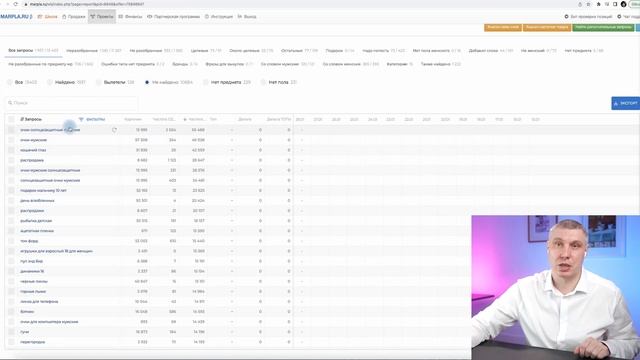
Task: Tick checkbox for подарок мальчику 10 лет row
Action: pyautogui.click(x=11, y=191)
